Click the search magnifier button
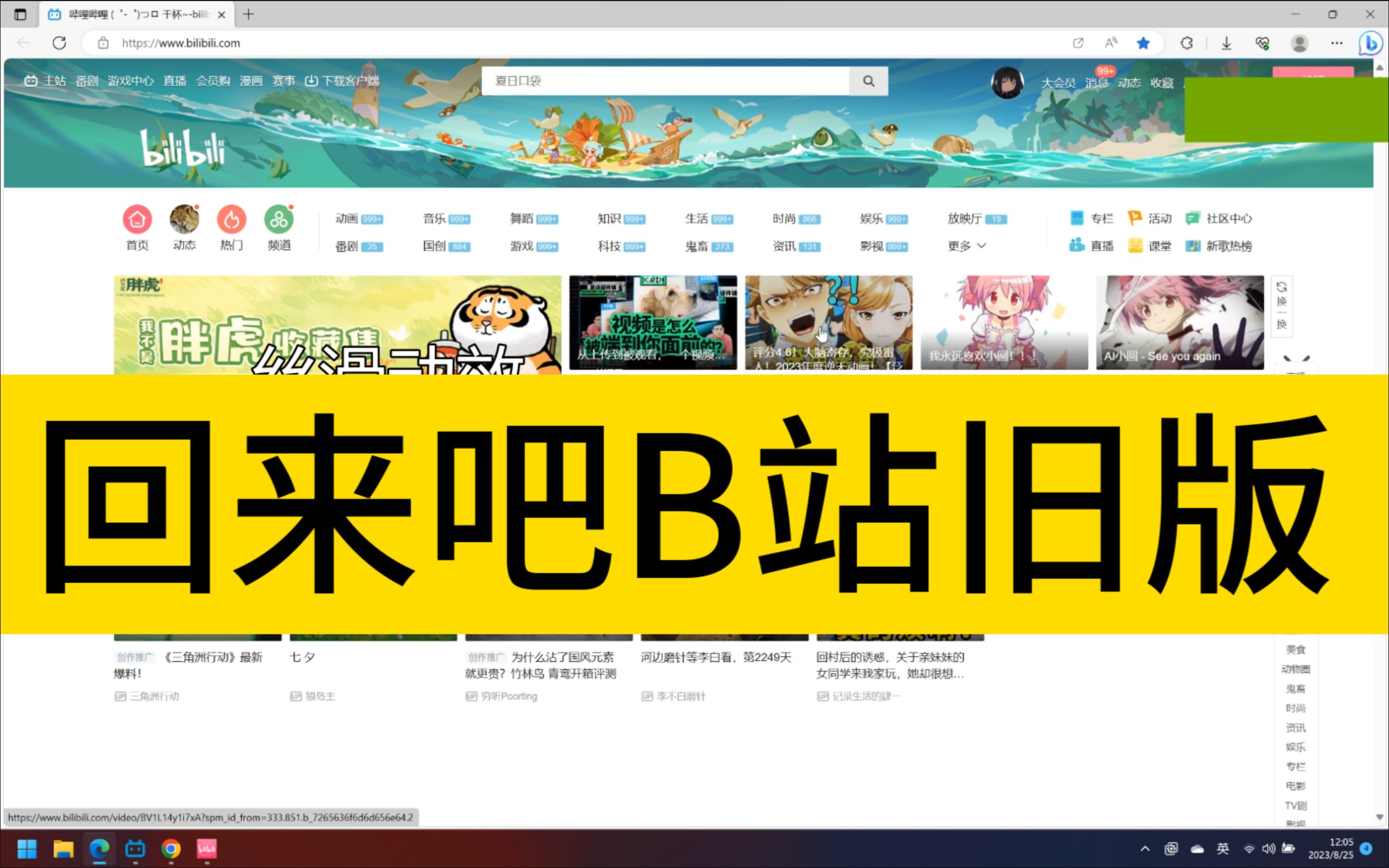The height and width of the screenshot is (868, 1389). (x=869, y=81)
